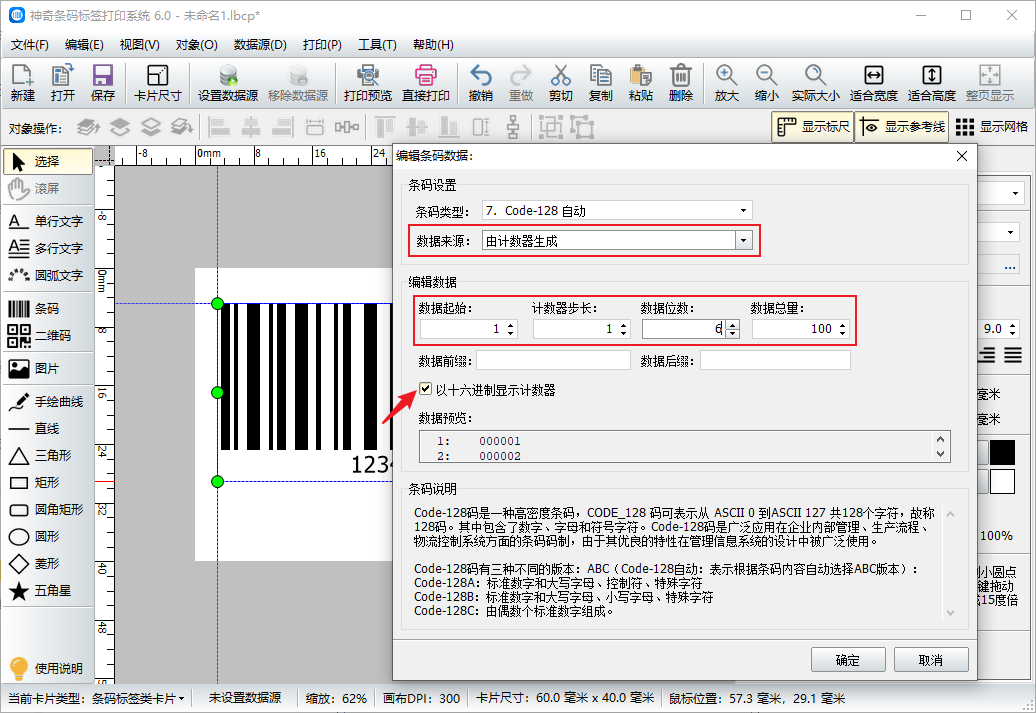1036x713 pixels.
Task: Click the 打开 (Open) toolbar icon
Action: point(63,83)
